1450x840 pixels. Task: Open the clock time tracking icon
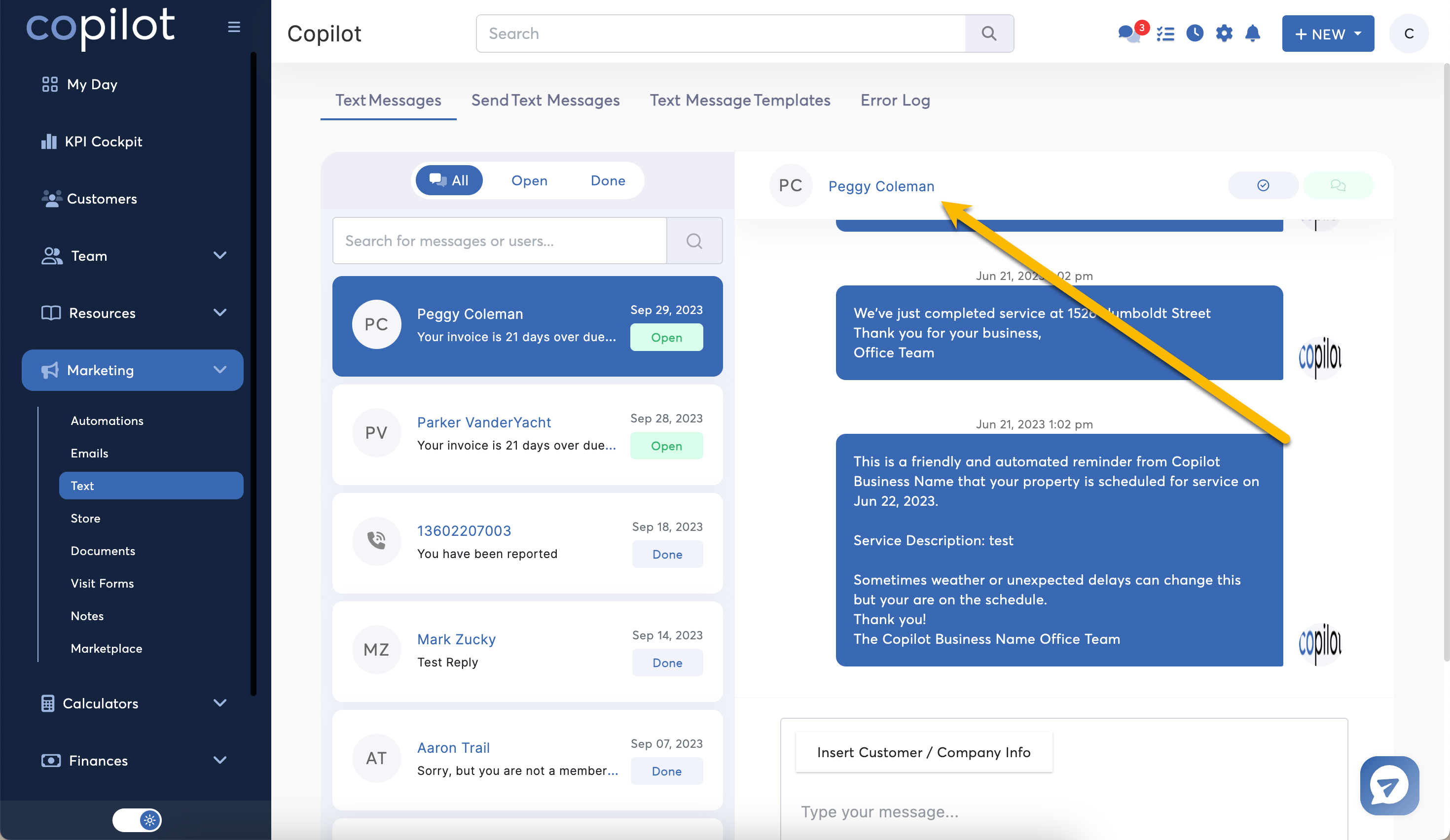(1195, 34)
